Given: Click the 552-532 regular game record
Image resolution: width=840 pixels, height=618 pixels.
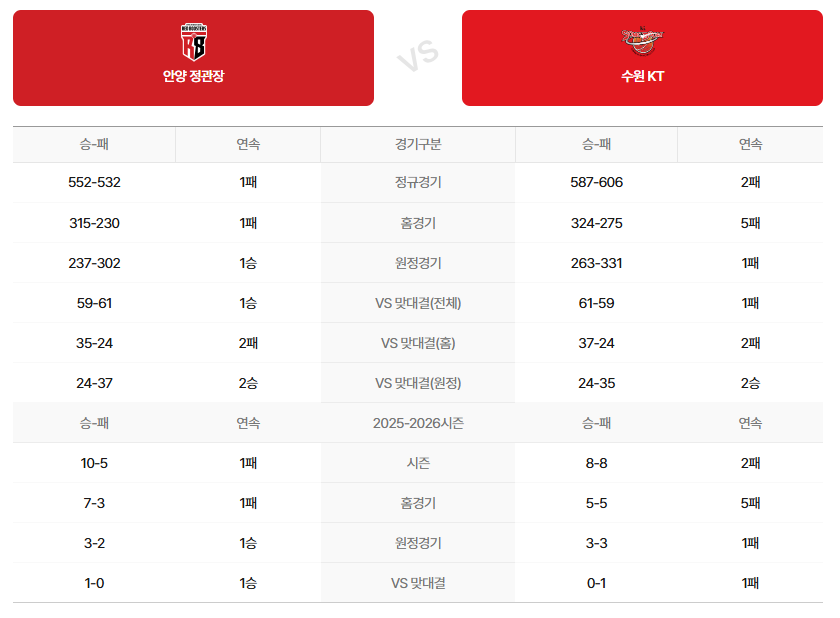Looking at the screenshot, I should click(94, 183).
